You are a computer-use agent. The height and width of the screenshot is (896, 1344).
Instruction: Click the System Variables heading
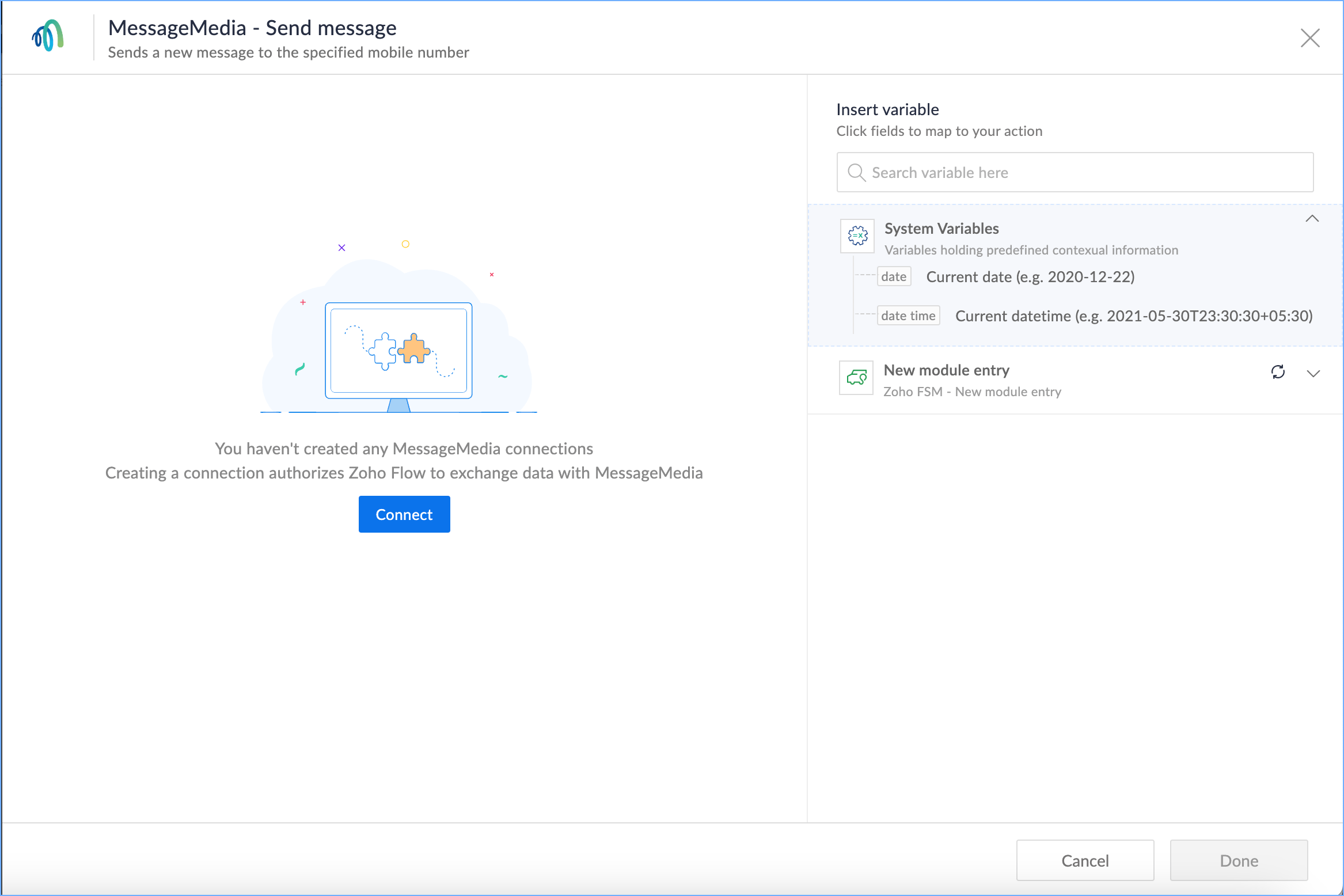941,229
